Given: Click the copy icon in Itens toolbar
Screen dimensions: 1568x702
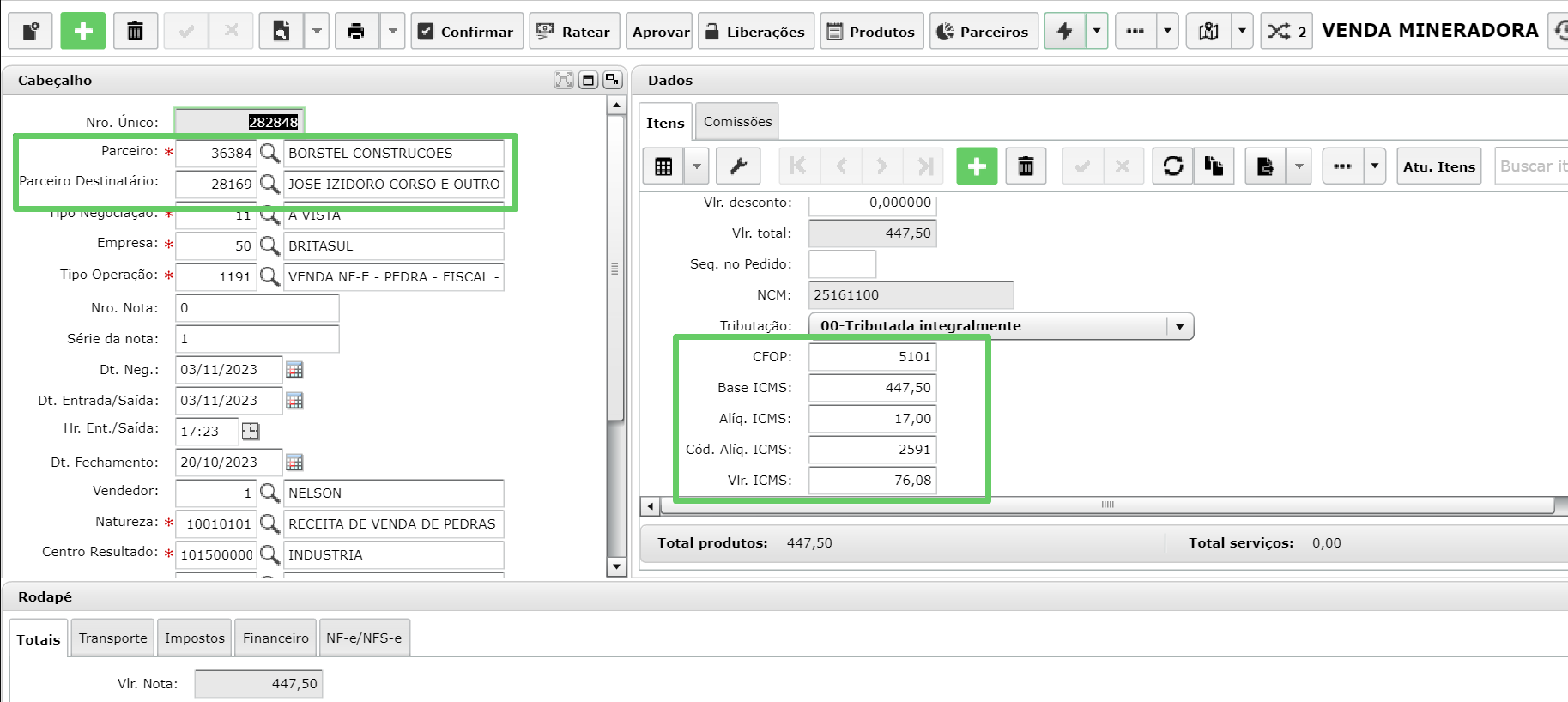Looking at the screenshot, I should coord(1214,166).
